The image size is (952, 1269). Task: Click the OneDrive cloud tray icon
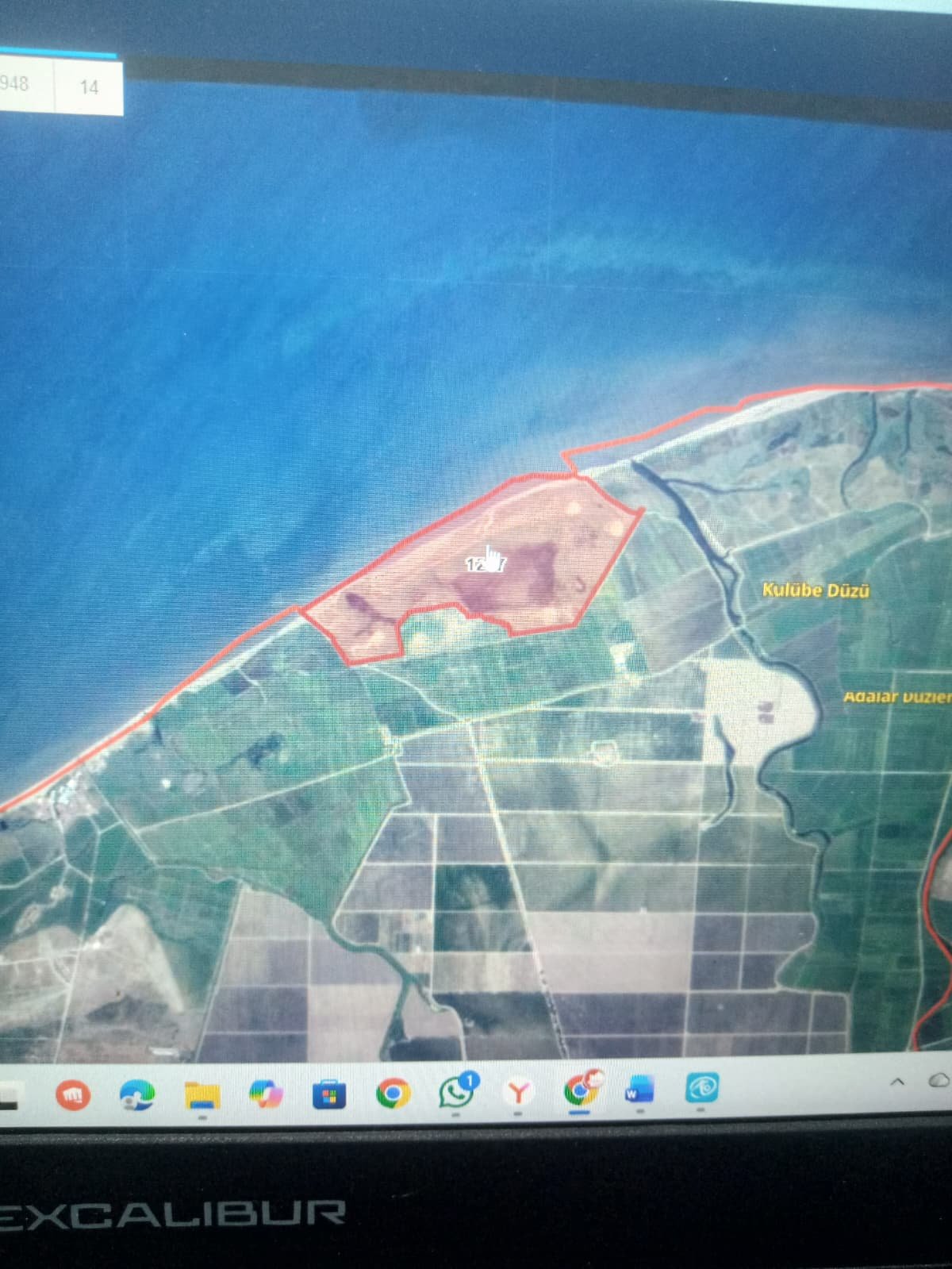click(x=939, y=1080)
